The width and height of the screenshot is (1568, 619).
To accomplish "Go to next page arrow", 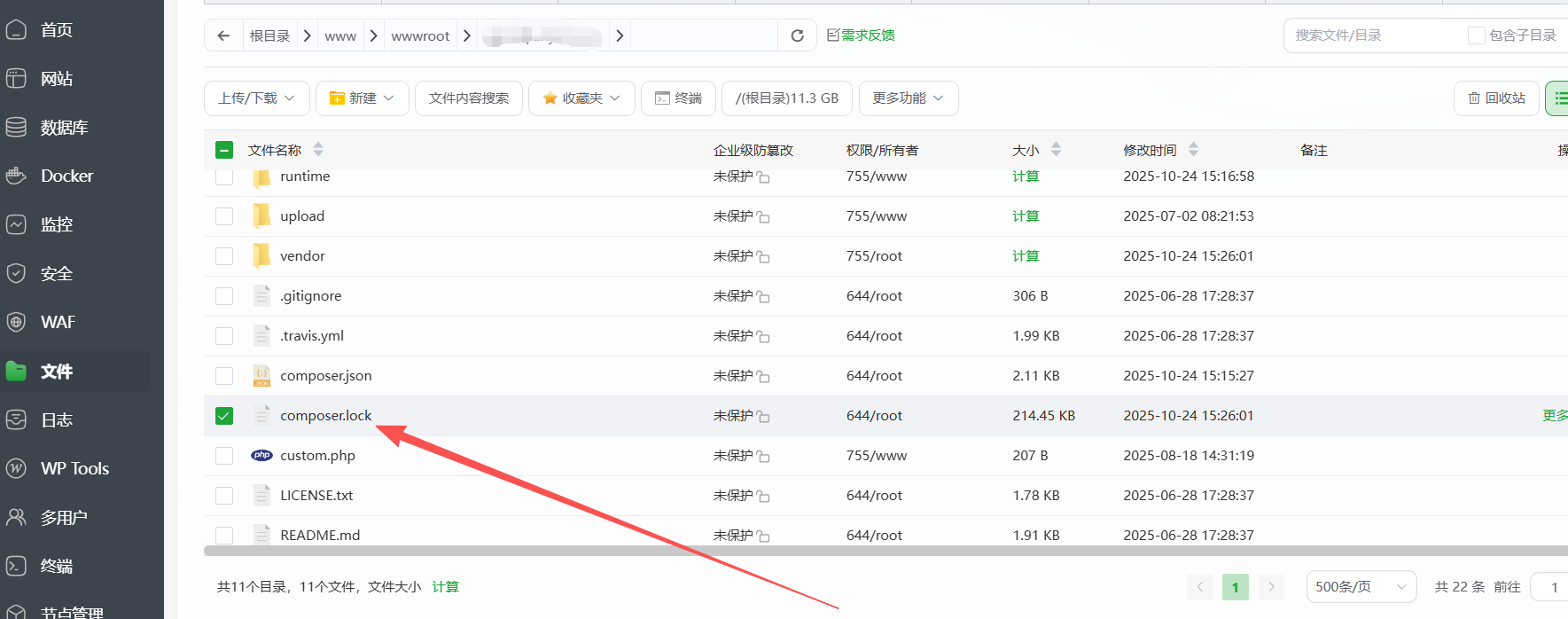I will point(1271,586).
